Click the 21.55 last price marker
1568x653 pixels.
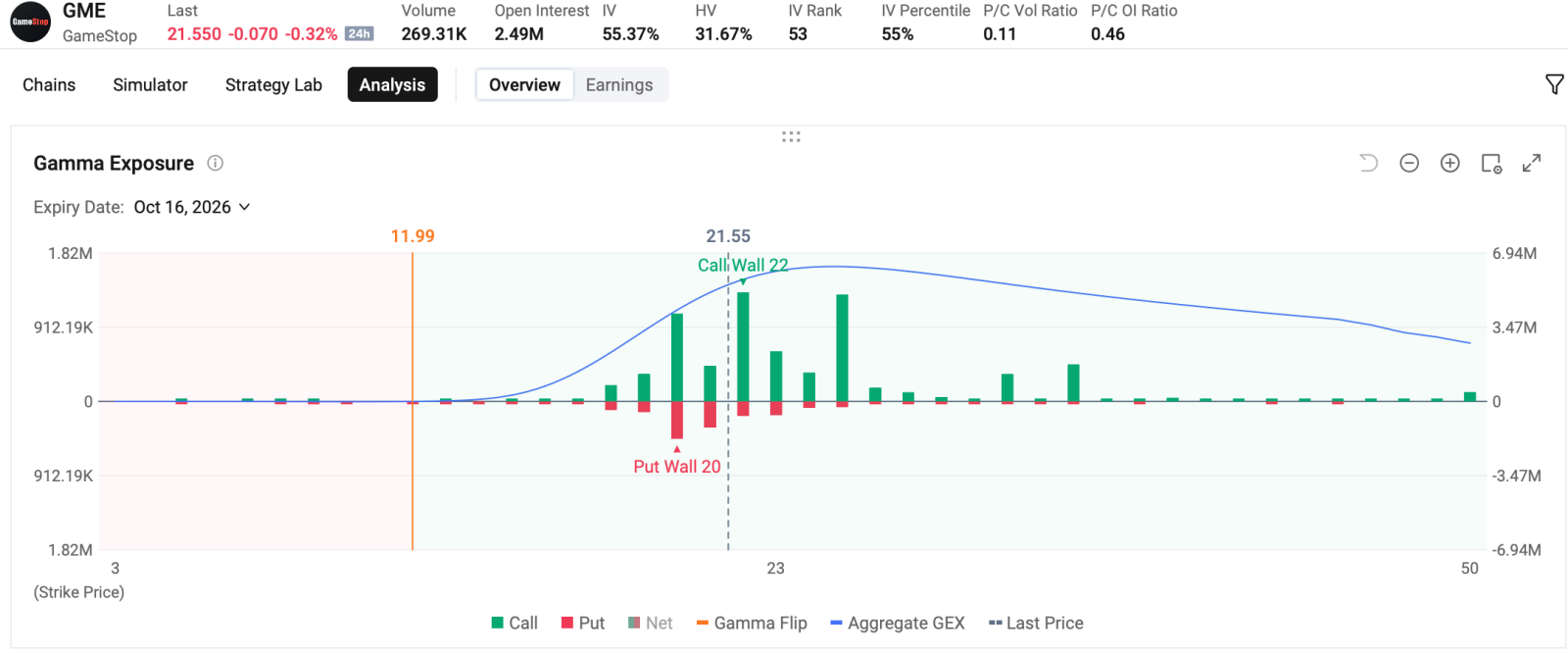pyautogui.click(x=728, y=236)
